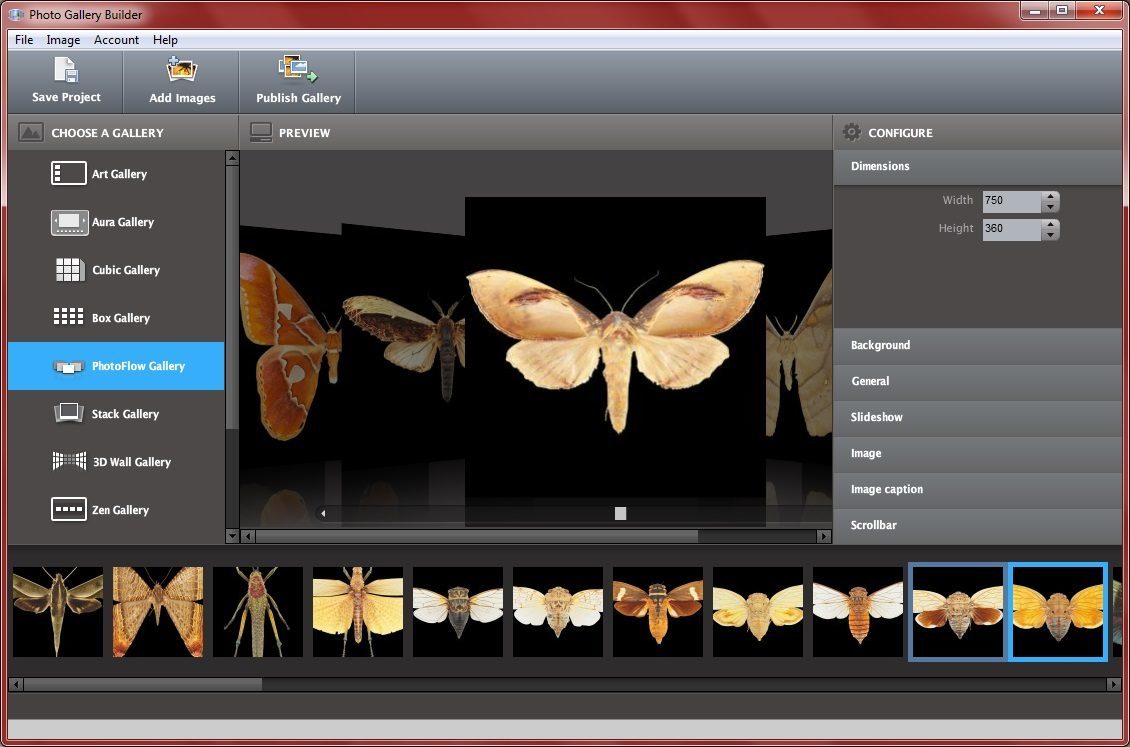The image size is (1130, 747).
Task: Click the Height input field
Action: click(1012, 229)
